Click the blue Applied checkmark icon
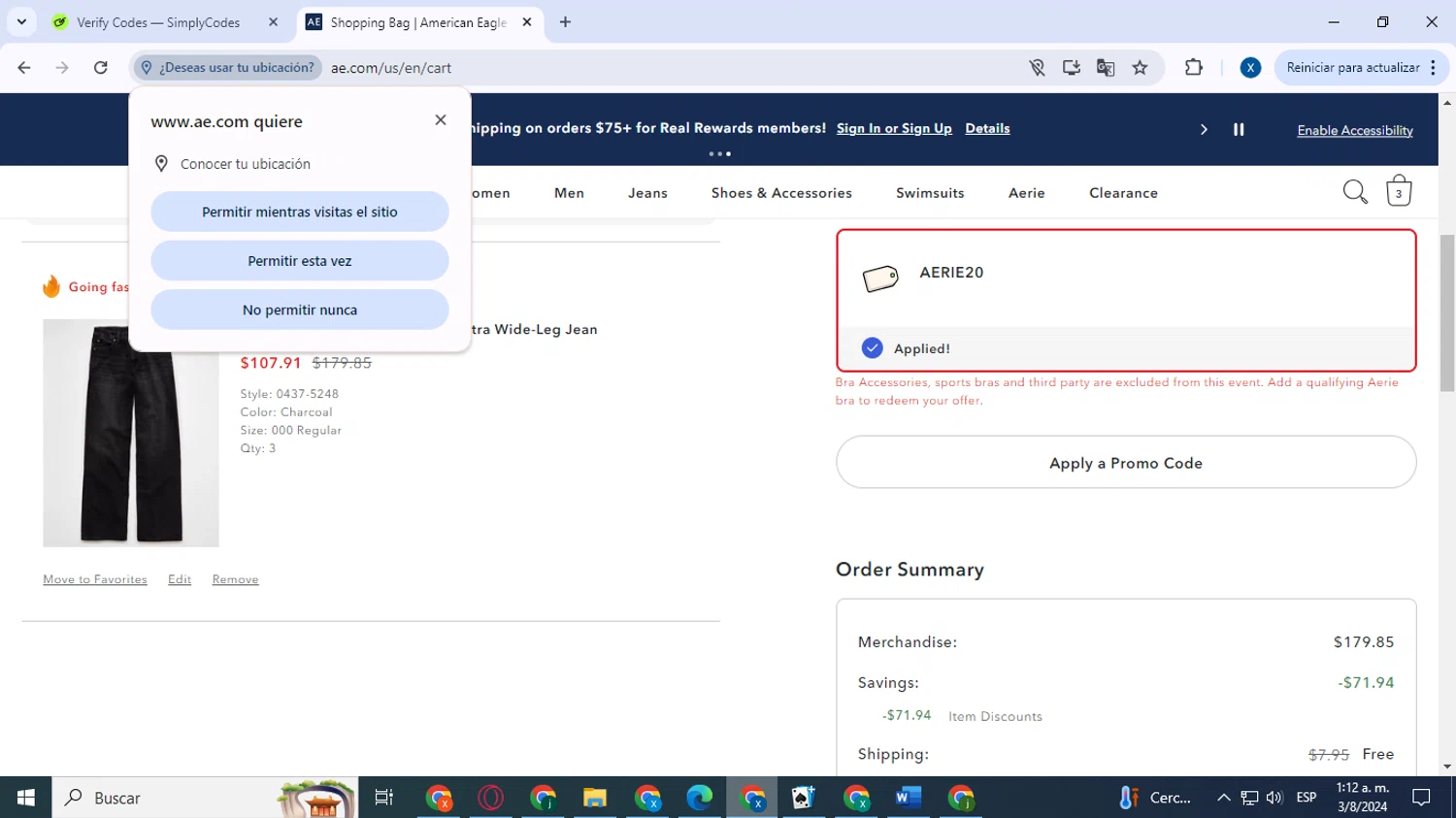The width and height of the screenshot is (1456, 818). point(872,348)
